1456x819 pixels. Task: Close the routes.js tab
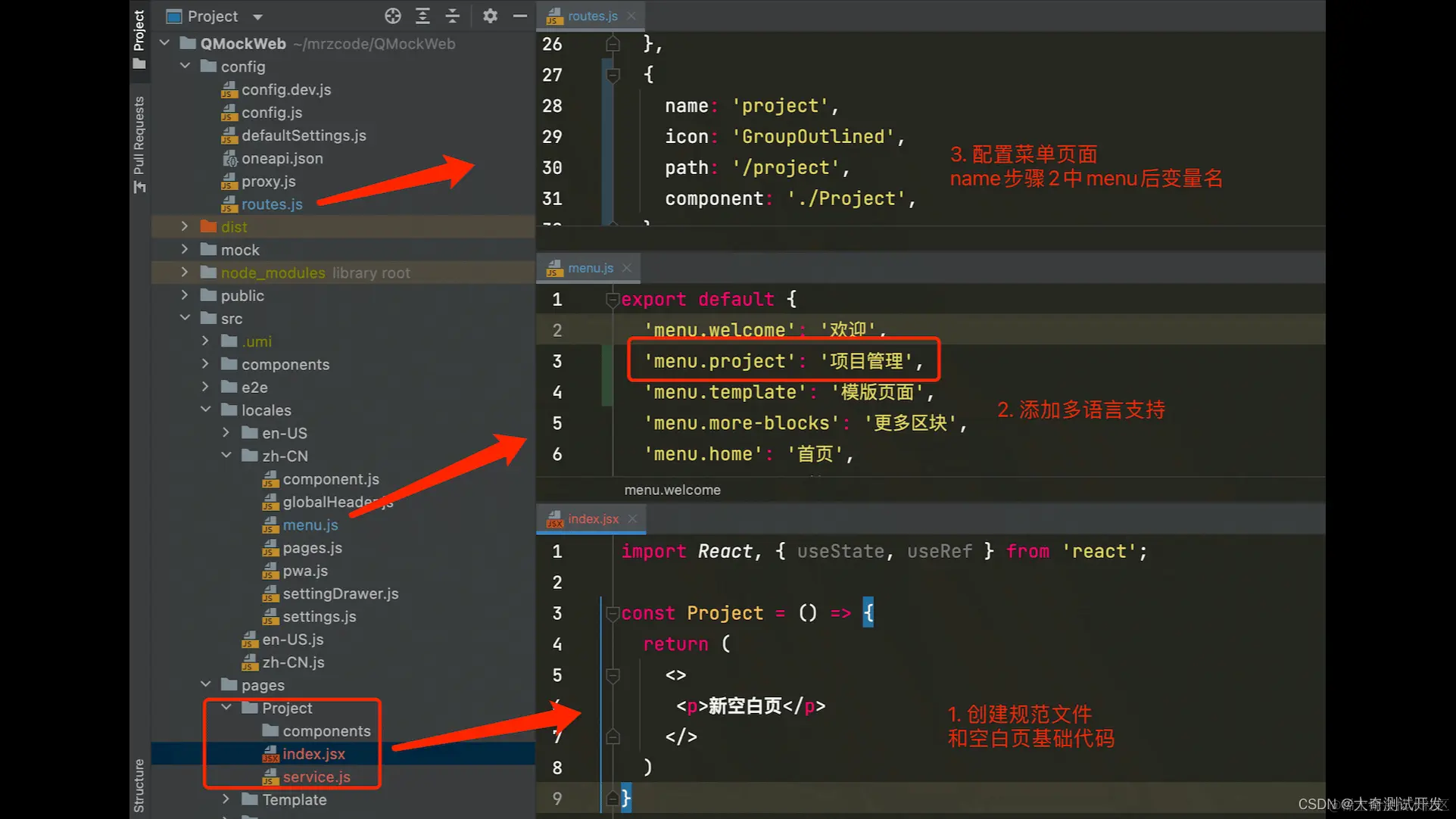[631, 16]
